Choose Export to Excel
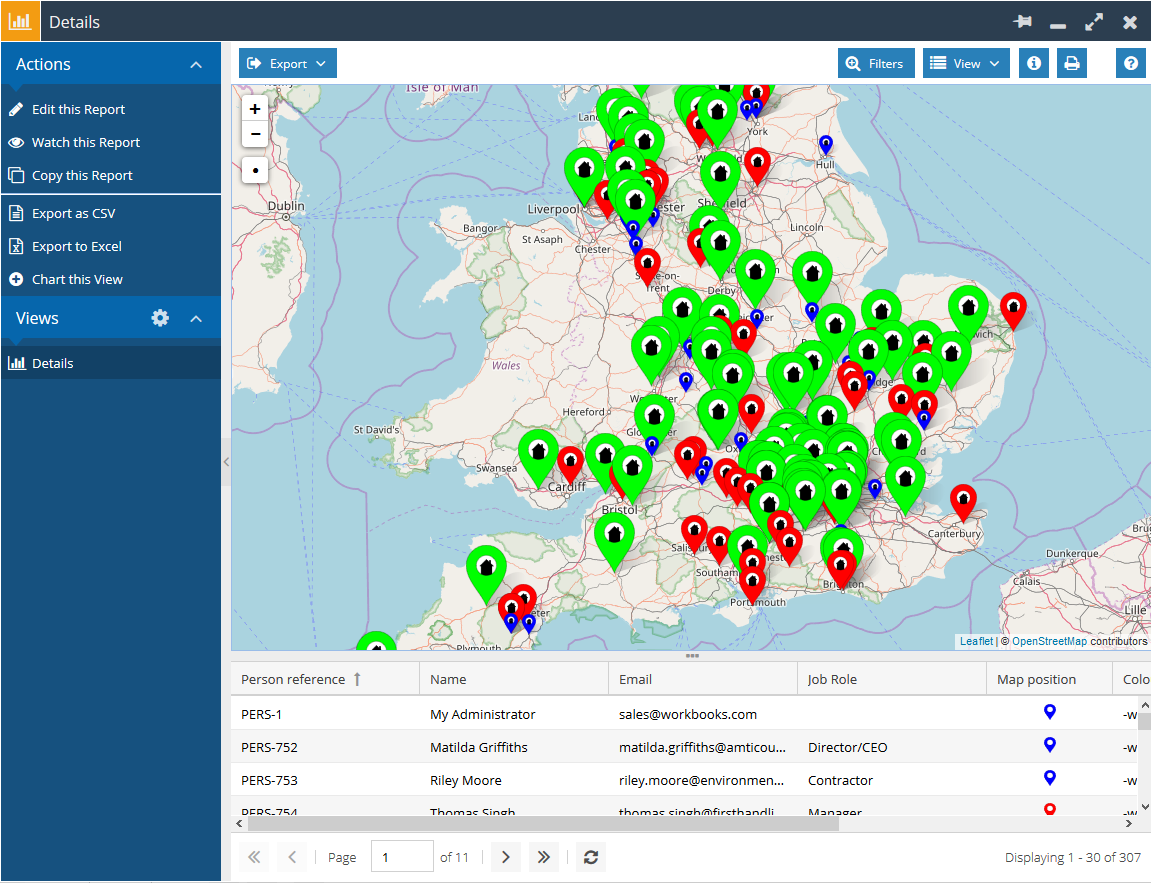Viewport: 1151px width, 883px height. (x=76, y=247)
